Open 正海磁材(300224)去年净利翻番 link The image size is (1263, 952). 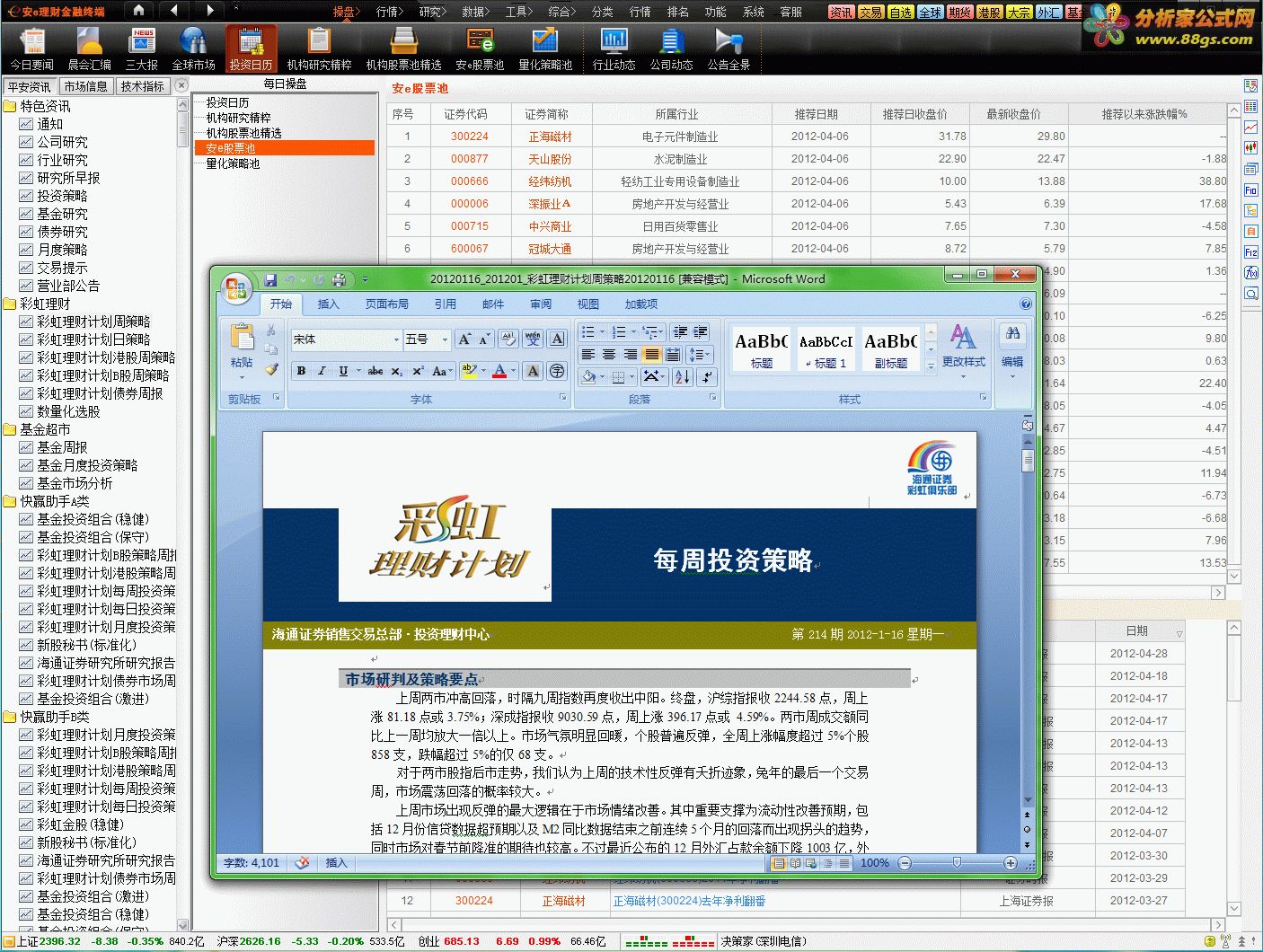(x=689, y=901)
